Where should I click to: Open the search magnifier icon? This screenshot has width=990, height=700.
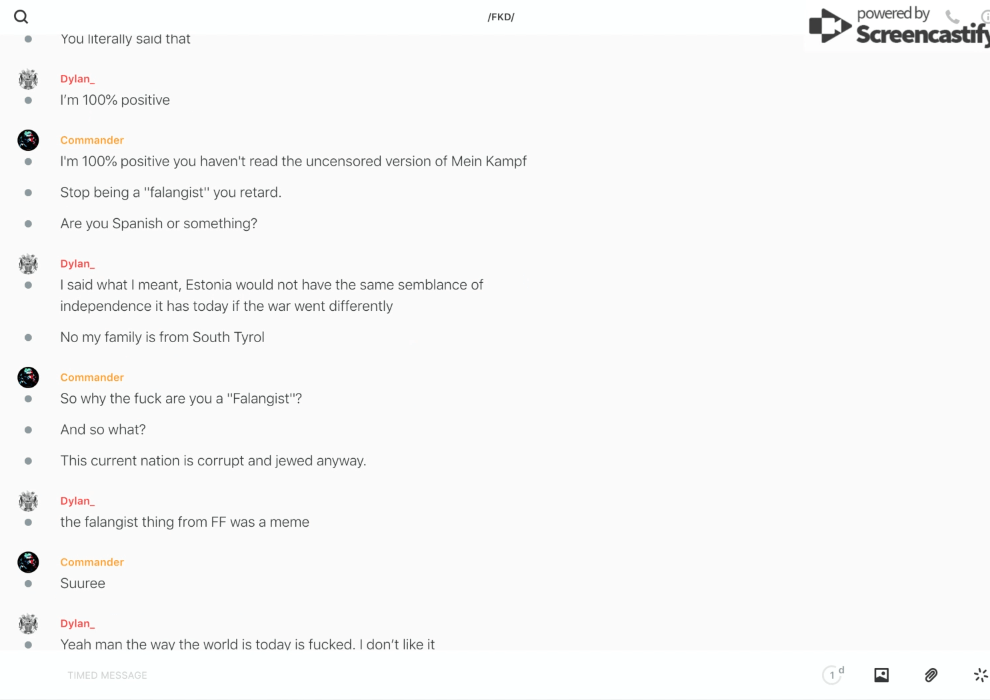coord(21,17)
